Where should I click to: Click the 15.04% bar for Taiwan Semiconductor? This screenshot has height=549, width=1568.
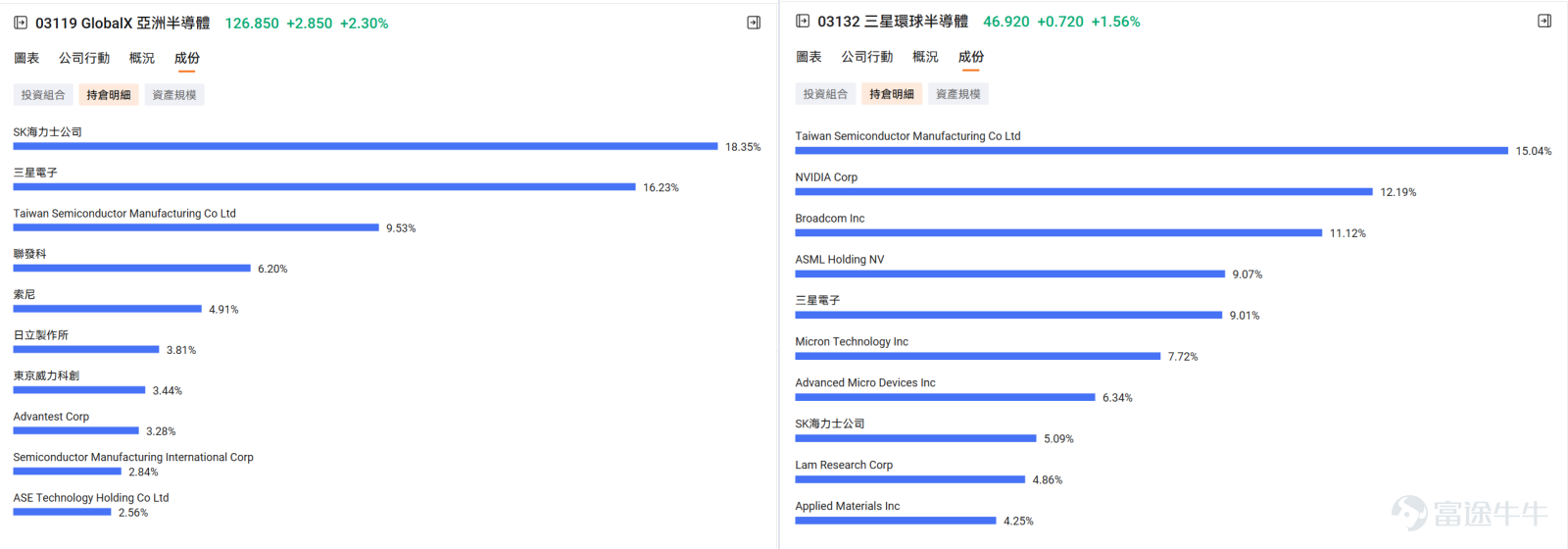(1151, 151)
